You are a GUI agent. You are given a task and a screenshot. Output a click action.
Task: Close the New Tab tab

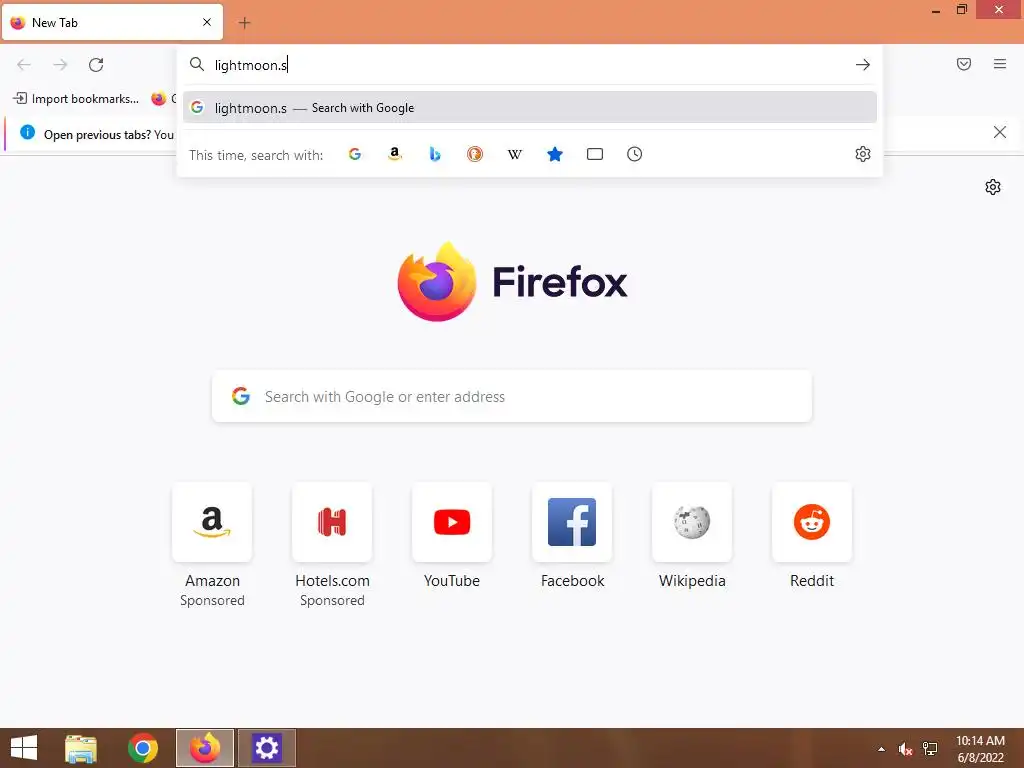(207, 22)
